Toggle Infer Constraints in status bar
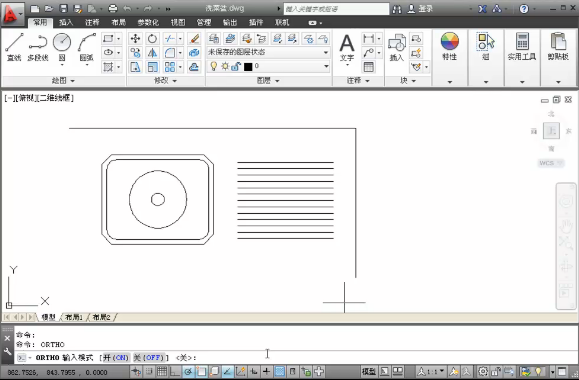 (136, 372)
